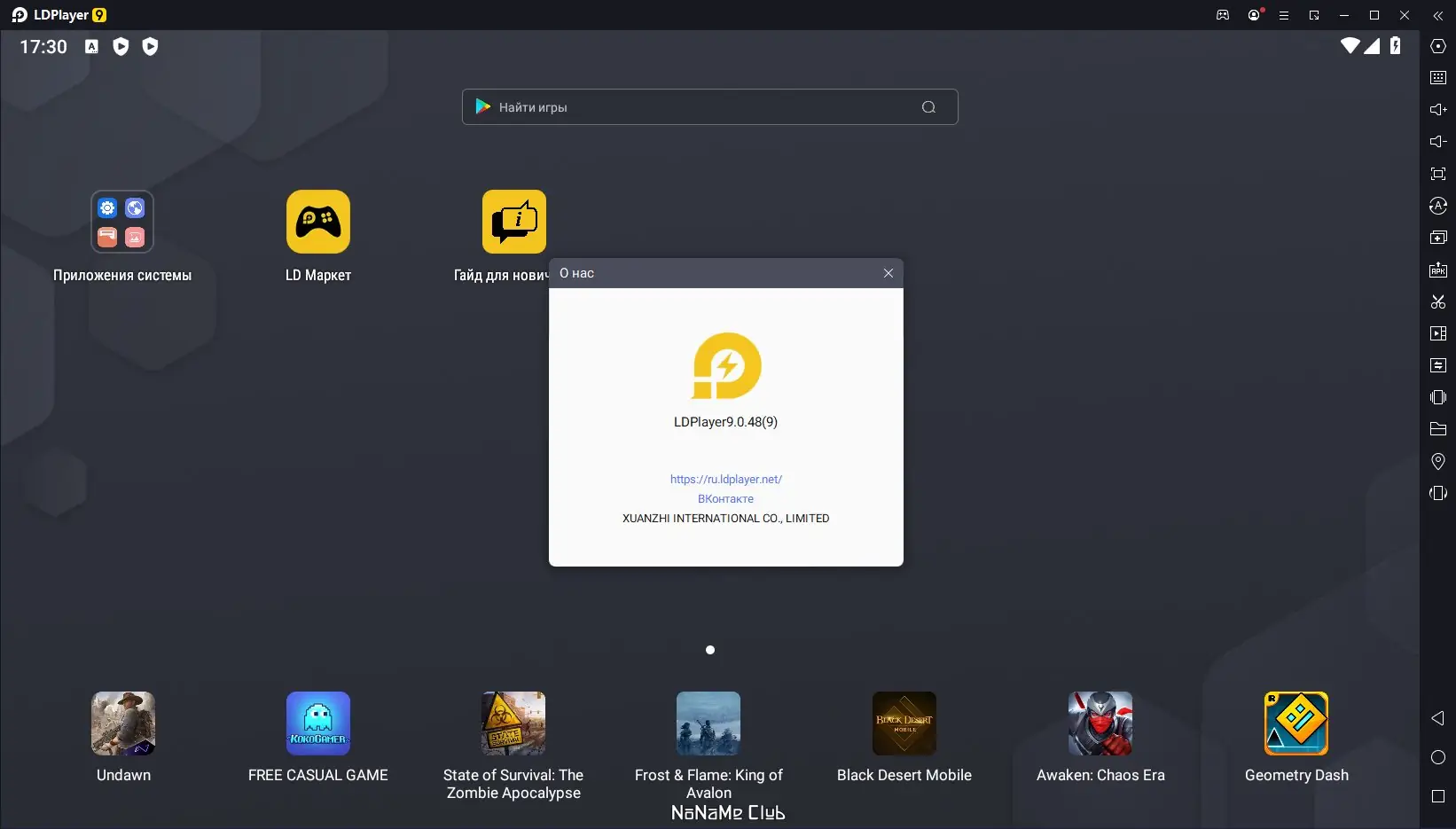
Task: Click the gamepad icon in title bar
Action: point(1223,15)
